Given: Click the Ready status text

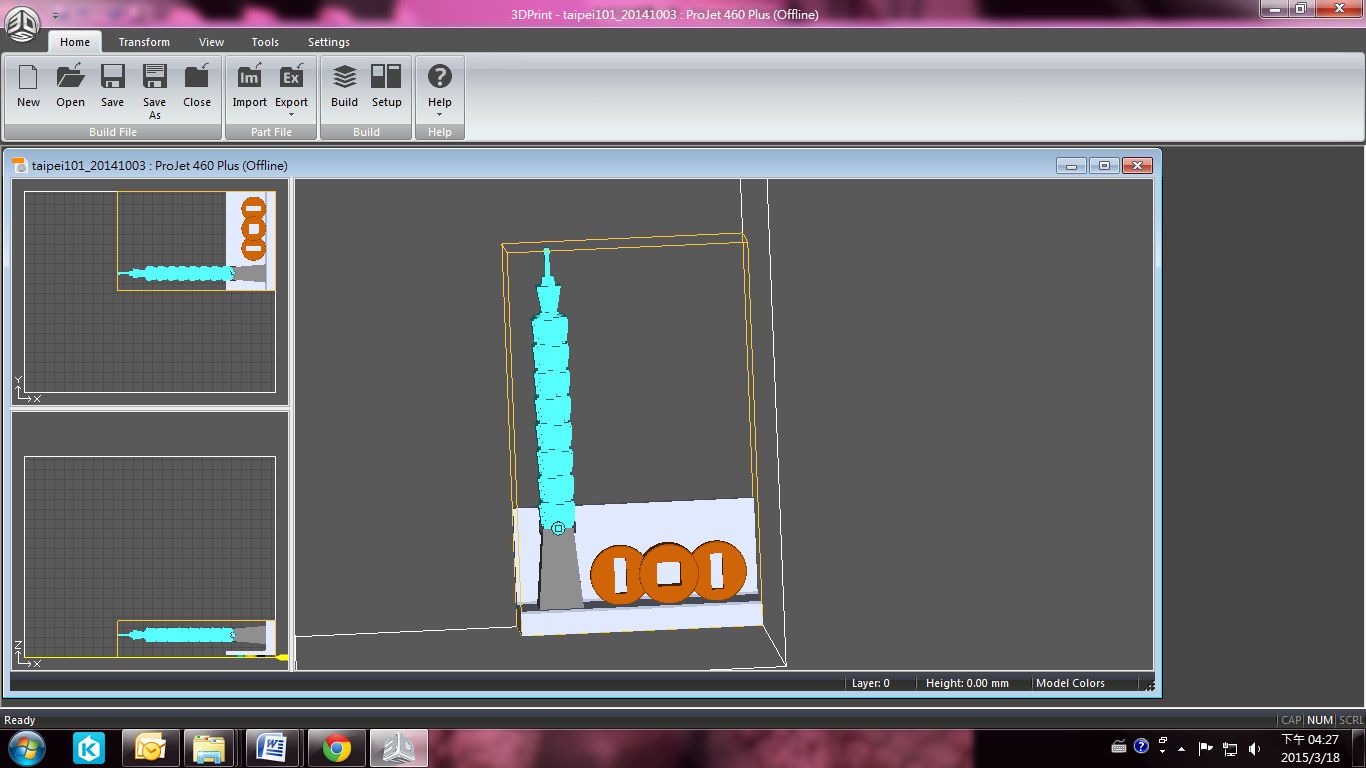Looking at the screenshot, I should click(x=20, y=720).
